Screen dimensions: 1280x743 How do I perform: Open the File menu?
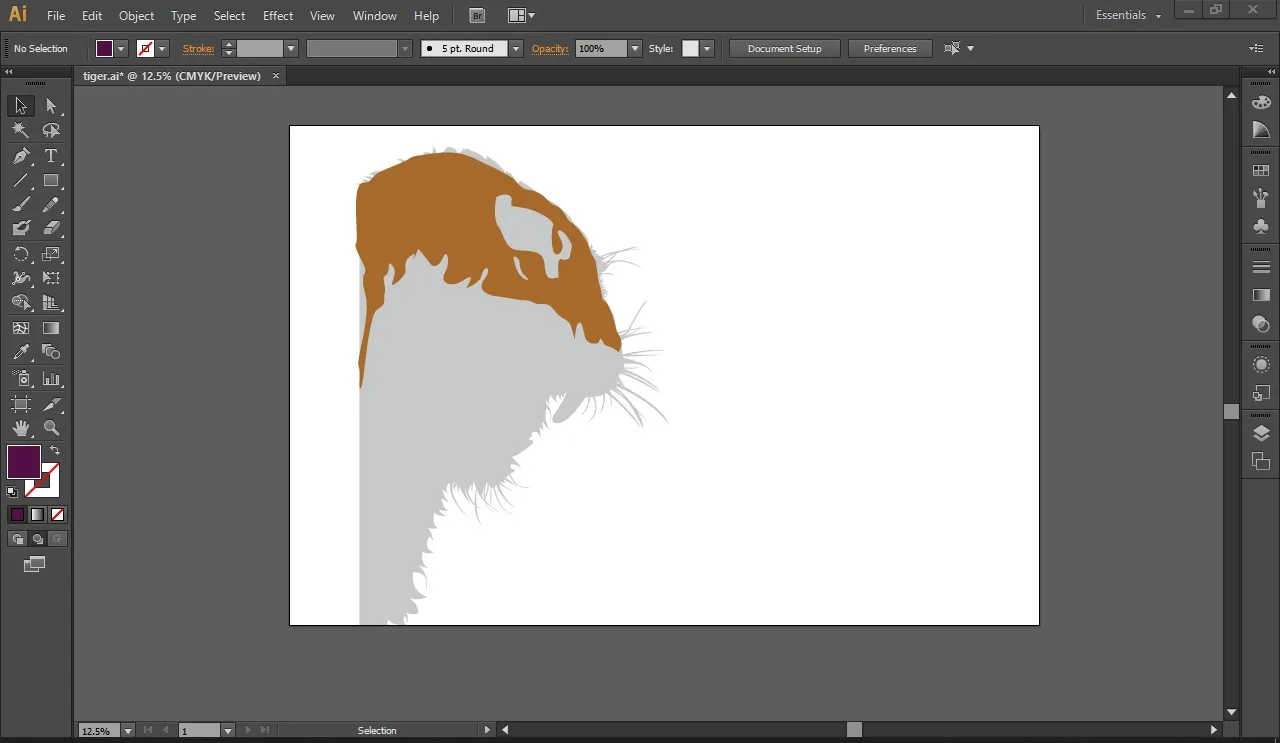56,16
